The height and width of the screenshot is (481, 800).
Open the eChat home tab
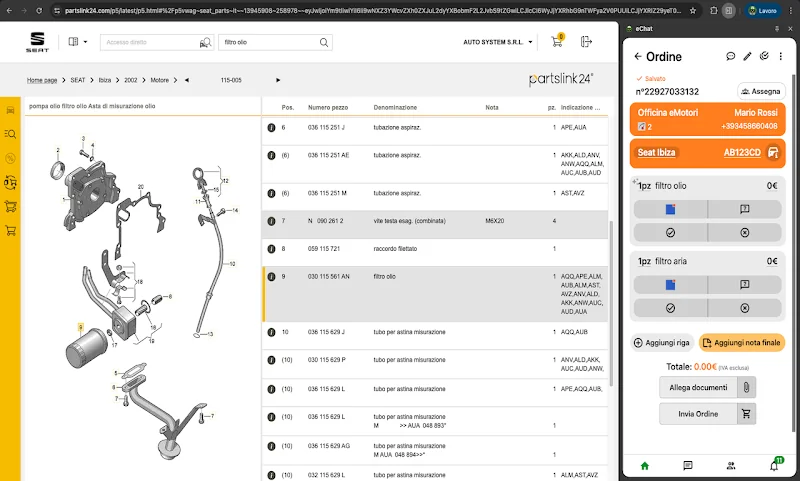[x=645, y=466]
